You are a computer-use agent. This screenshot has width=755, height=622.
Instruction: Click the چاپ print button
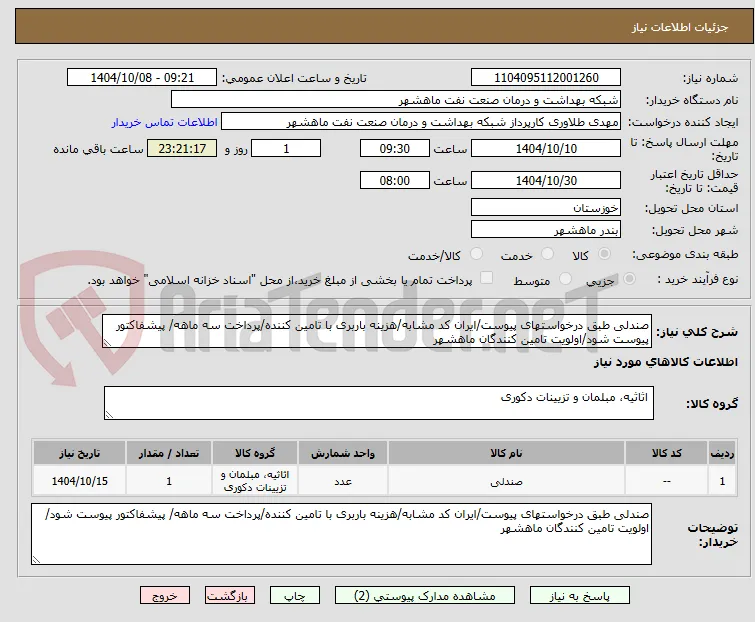click(x=295, y=596)
